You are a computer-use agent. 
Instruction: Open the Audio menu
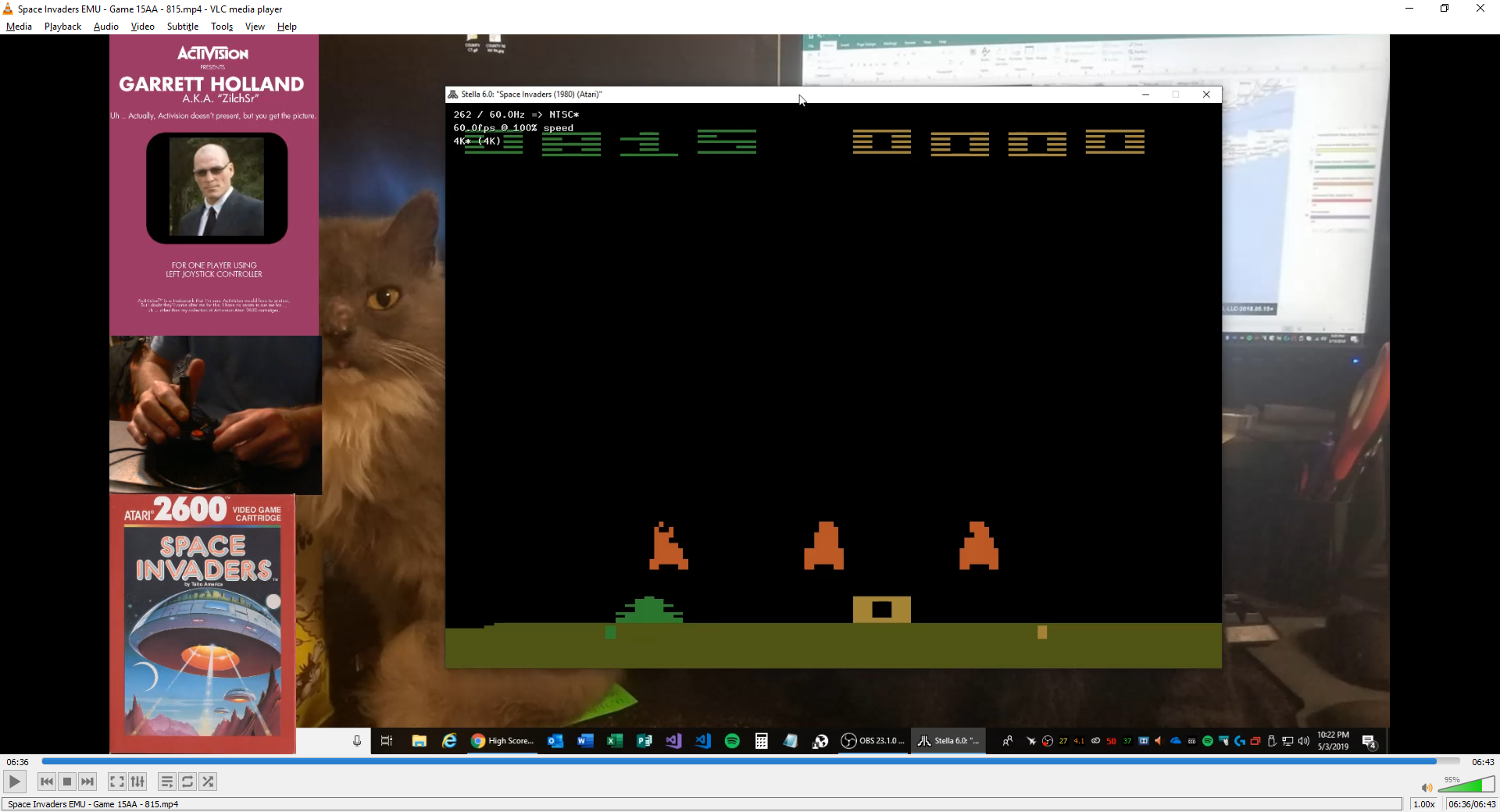tap(105, 27)
